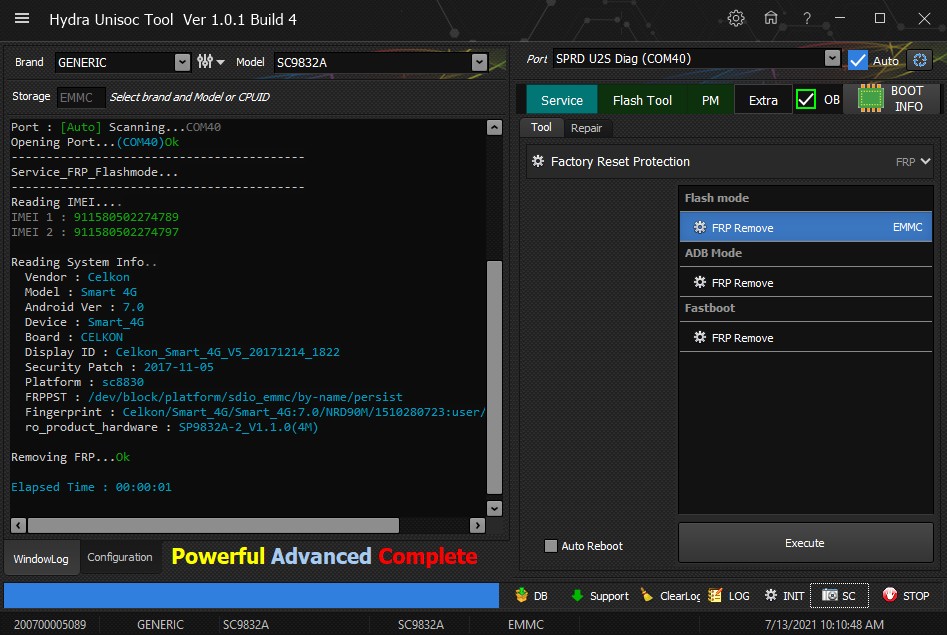
Task: Open dropdown arrow beside the sliders icon
Action: [220, 62]
